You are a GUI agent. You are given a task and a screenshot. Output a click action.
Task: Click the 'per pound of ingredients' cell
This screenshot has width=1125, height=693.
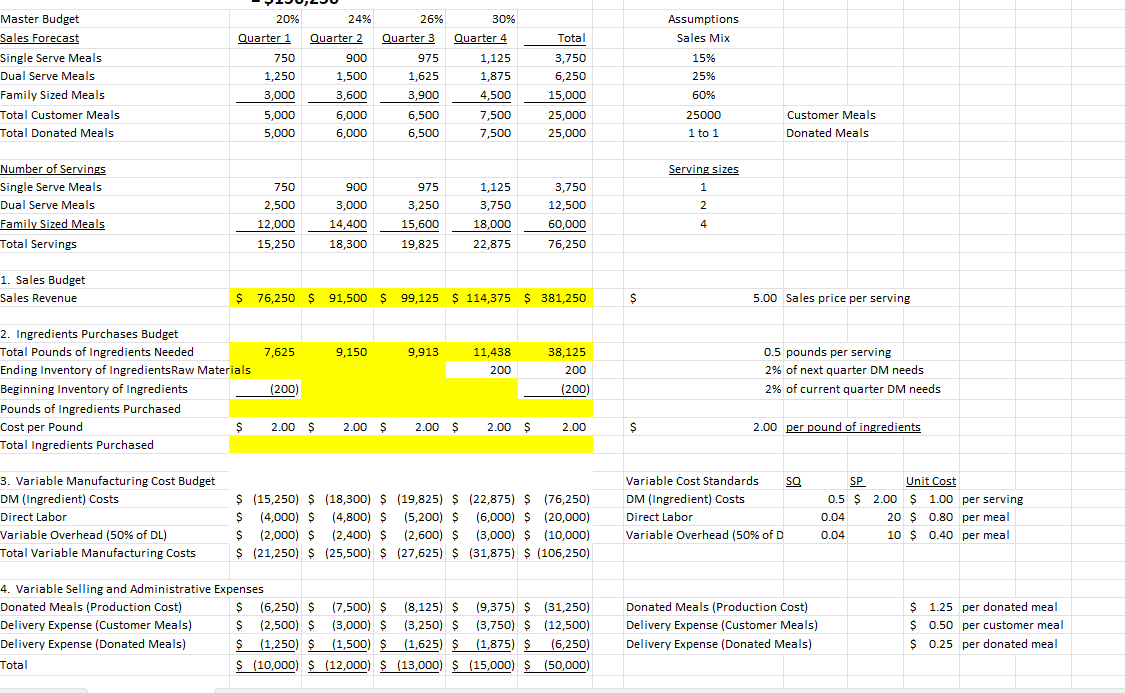[853, 427]
